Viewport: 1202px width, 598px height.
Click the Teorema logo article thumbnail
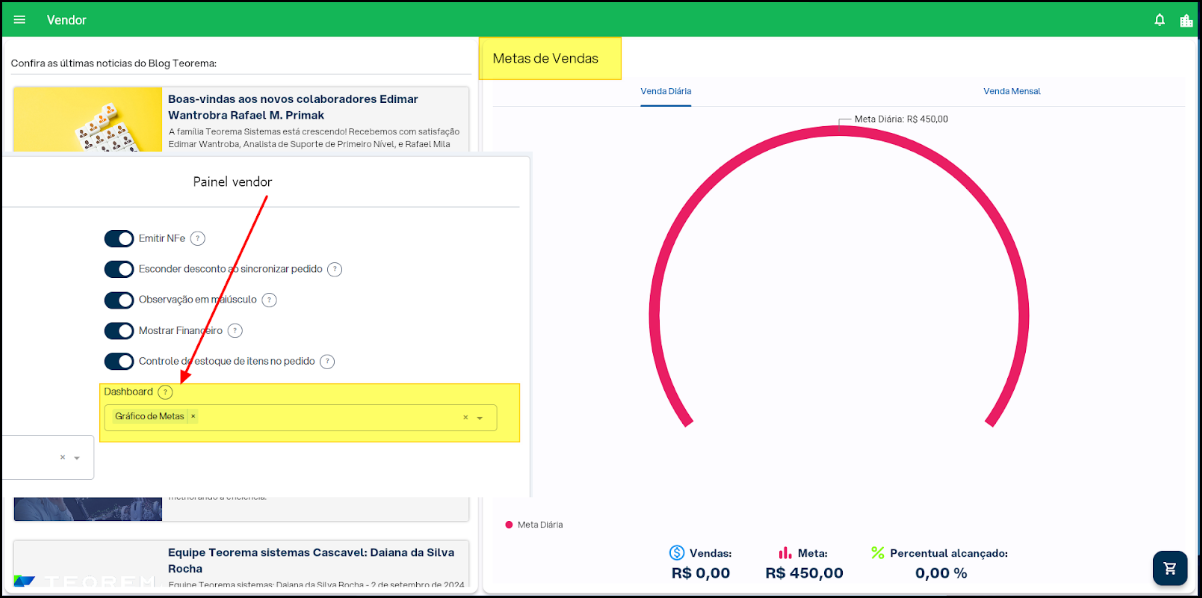point(88,566)
